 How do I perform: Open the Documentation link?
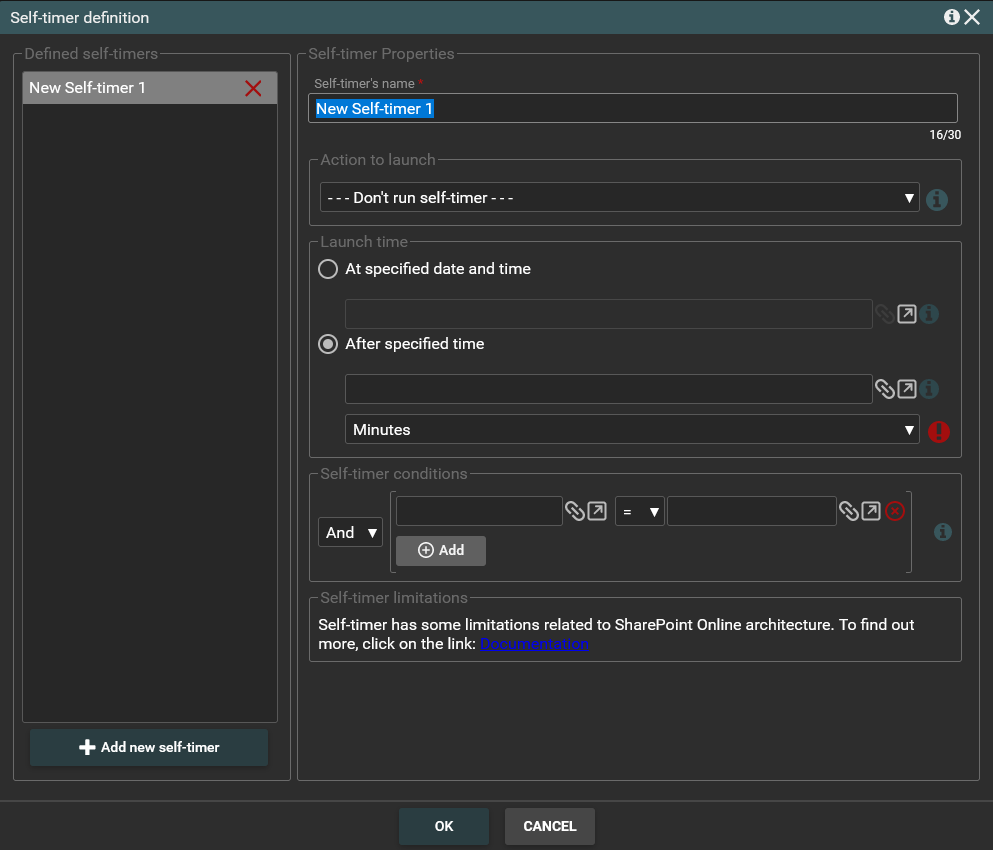(534, 644)
